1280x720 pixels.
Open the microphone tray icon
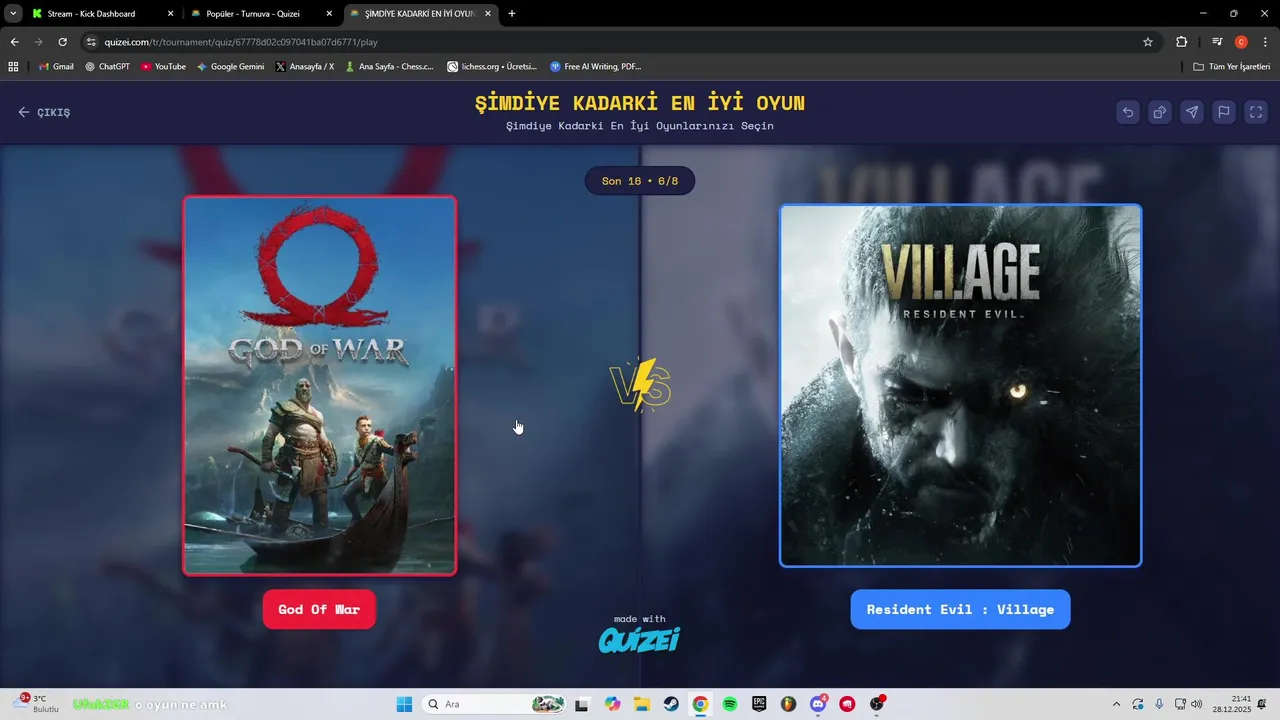click(1159, 704)
